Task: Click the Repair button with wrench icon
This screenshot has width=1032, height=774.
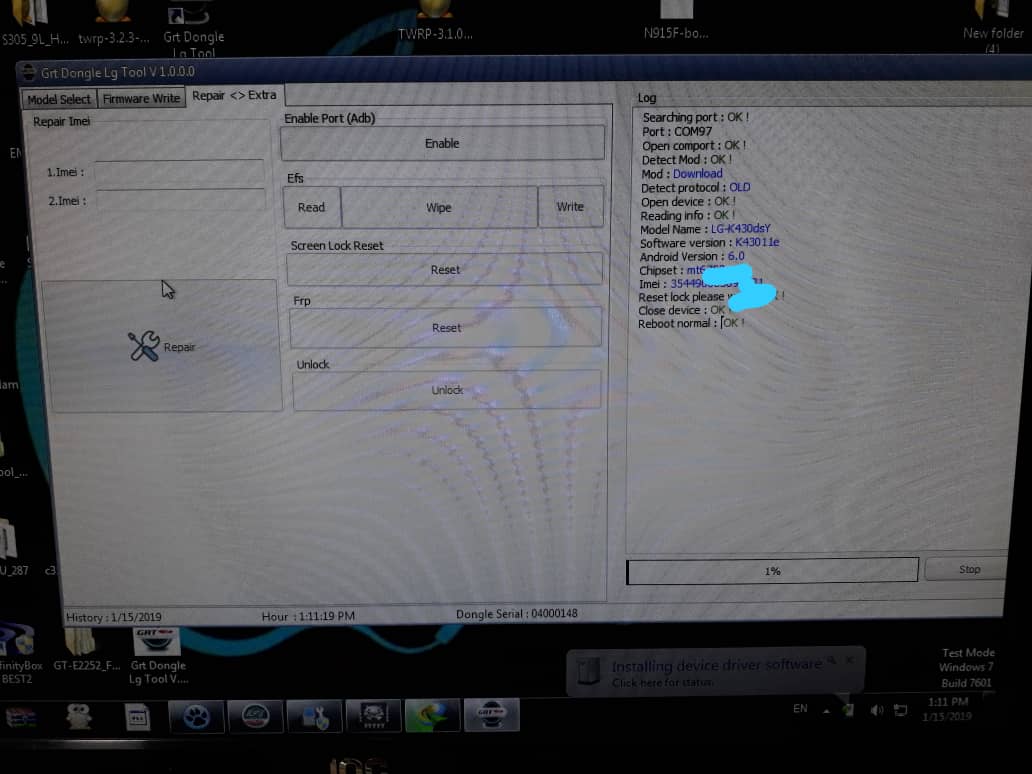Action: pyautogui.click(x=162, y=346)
